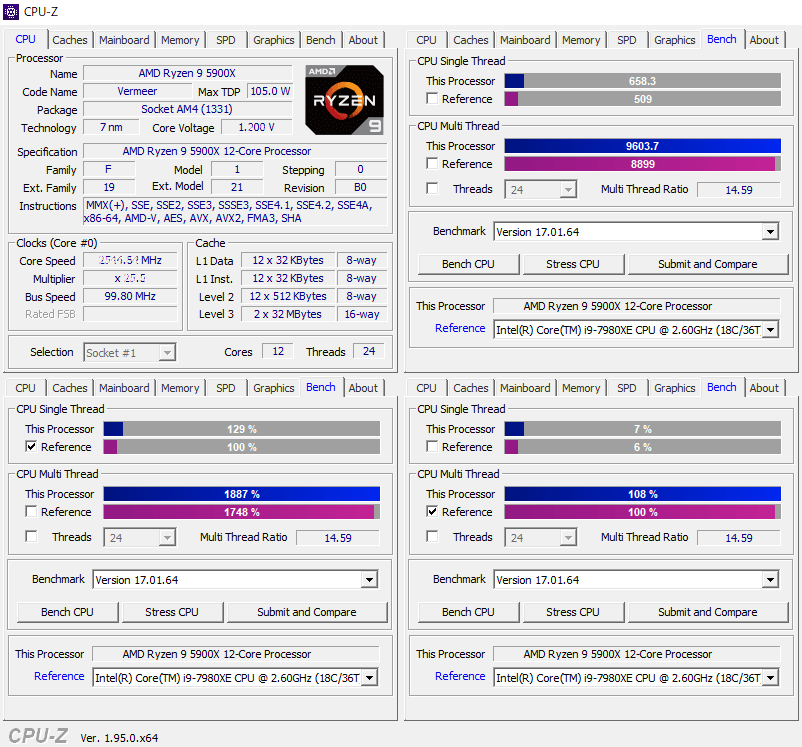
Task: Open About tab in the processor details panel
Action: click(363, 40)
